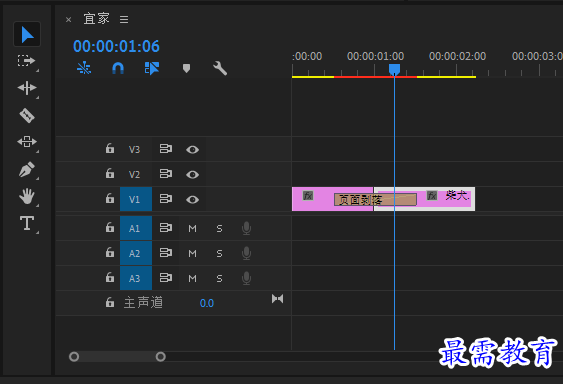Toggle lock on track V2
The image size is (563, 384).
pos(110,174)
